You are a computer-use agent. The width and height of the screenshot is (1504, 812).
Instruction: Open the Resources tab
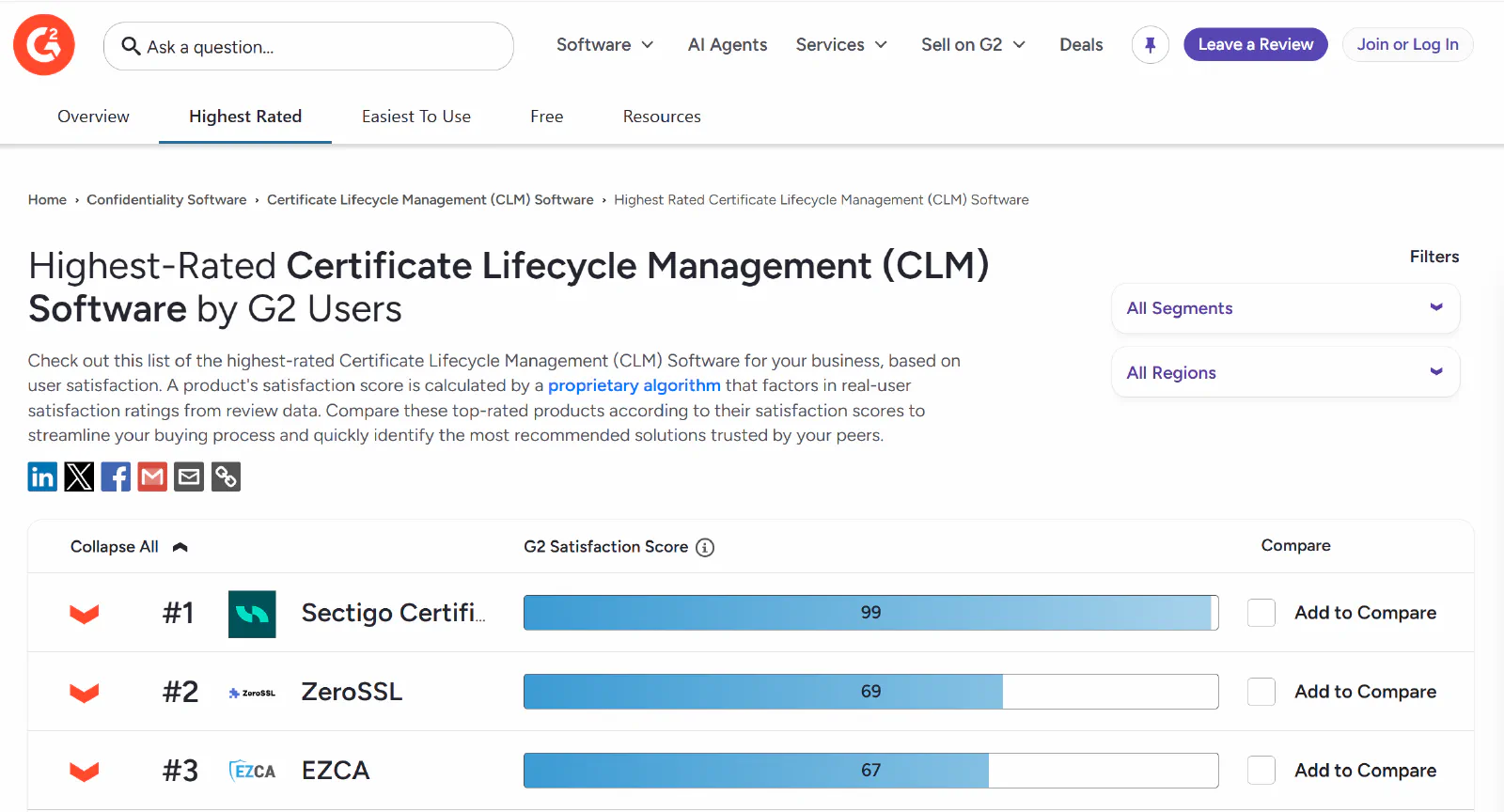pyautogui.click(x=662, y=117)
